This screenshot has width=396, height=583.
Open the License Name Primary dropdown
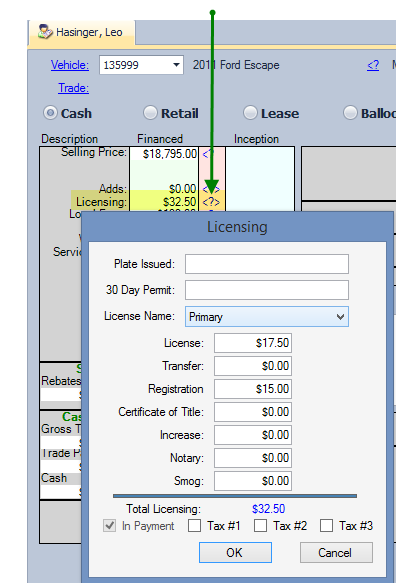click(267, 317)
